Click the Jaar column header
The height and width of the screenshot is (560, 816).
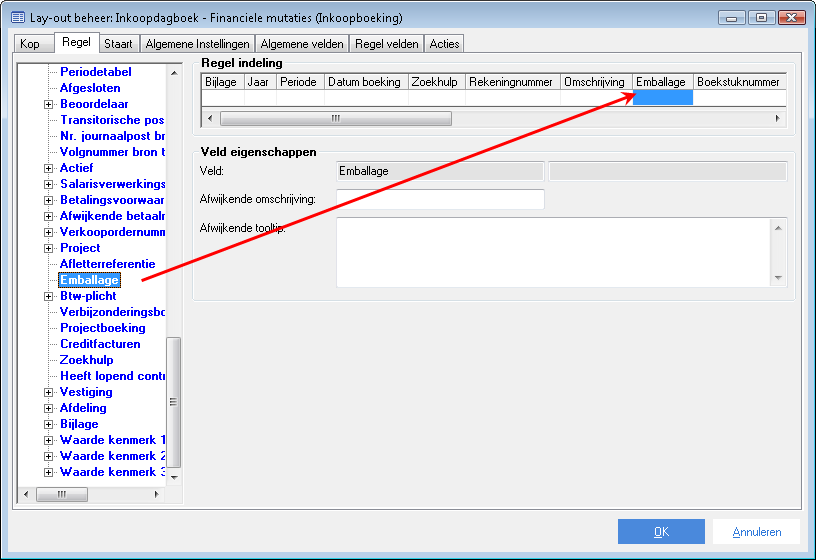click(260, 82)
